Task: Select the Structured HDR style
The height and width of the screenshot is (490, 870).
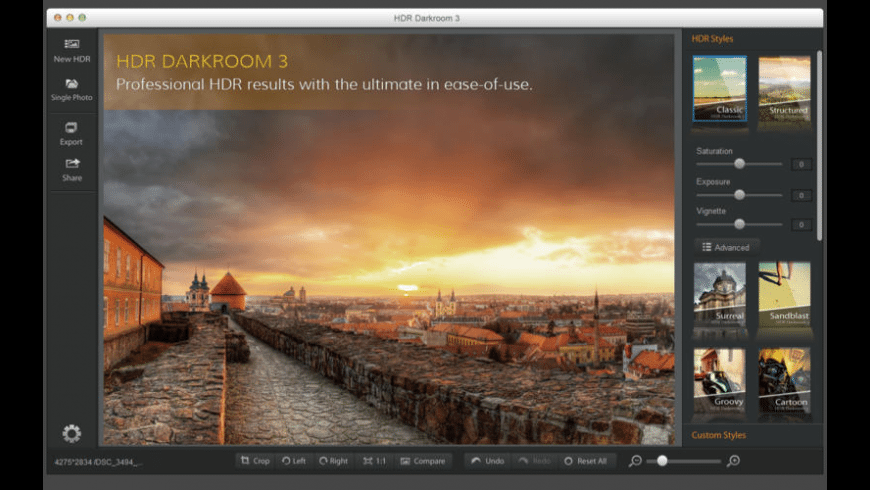Action: click(784, 89)
